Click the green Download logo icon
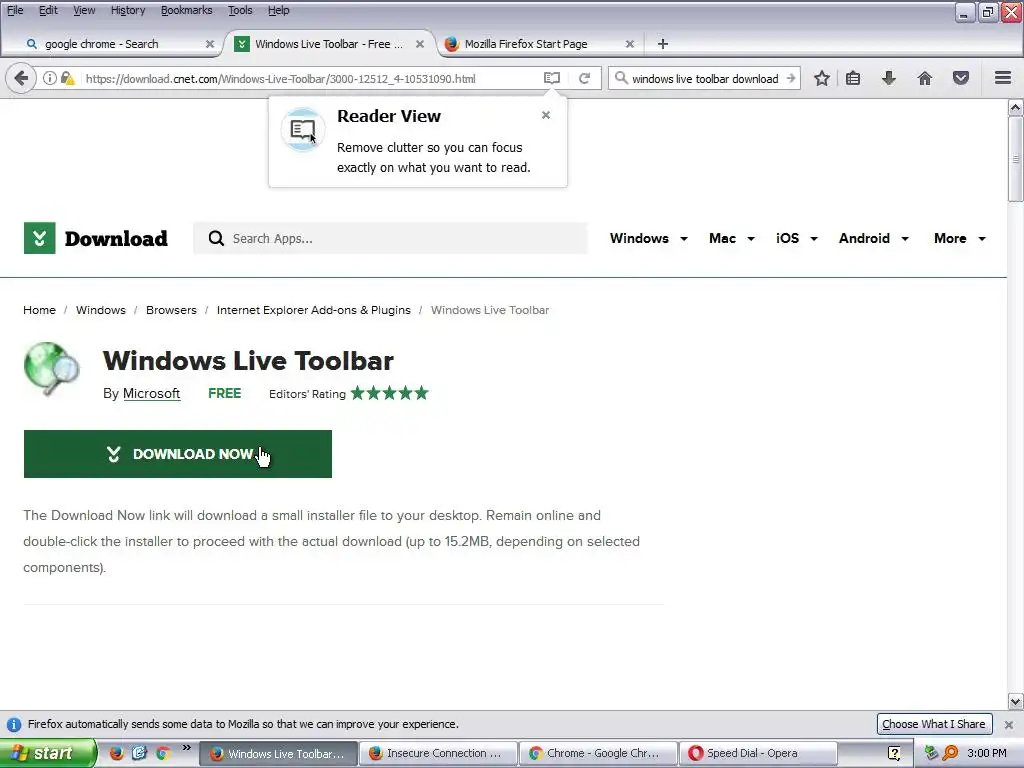The image size is (1024, 768). [39, 238]
